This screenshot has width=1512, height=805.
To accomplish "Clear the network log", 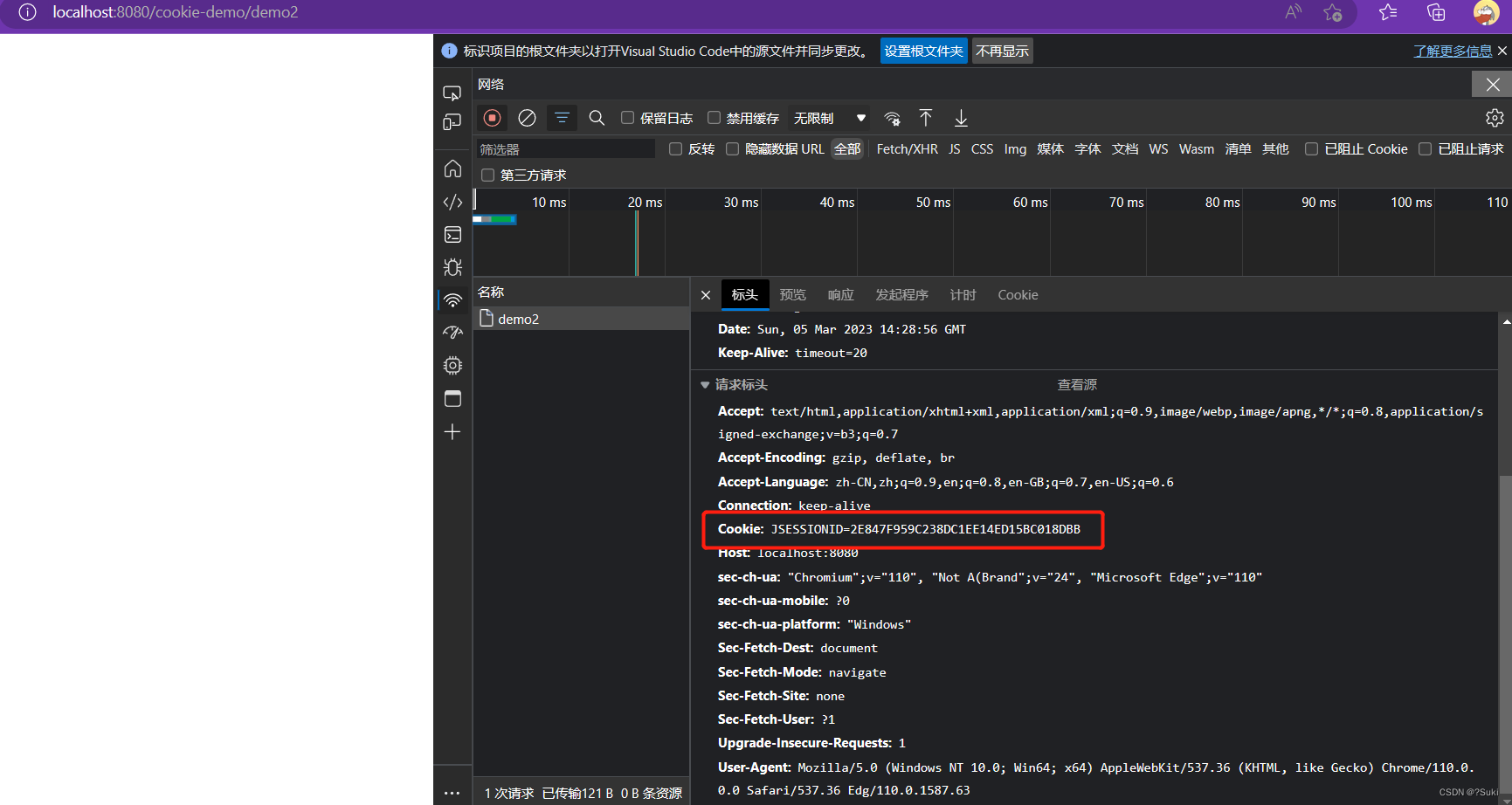I will click(527, 118).
